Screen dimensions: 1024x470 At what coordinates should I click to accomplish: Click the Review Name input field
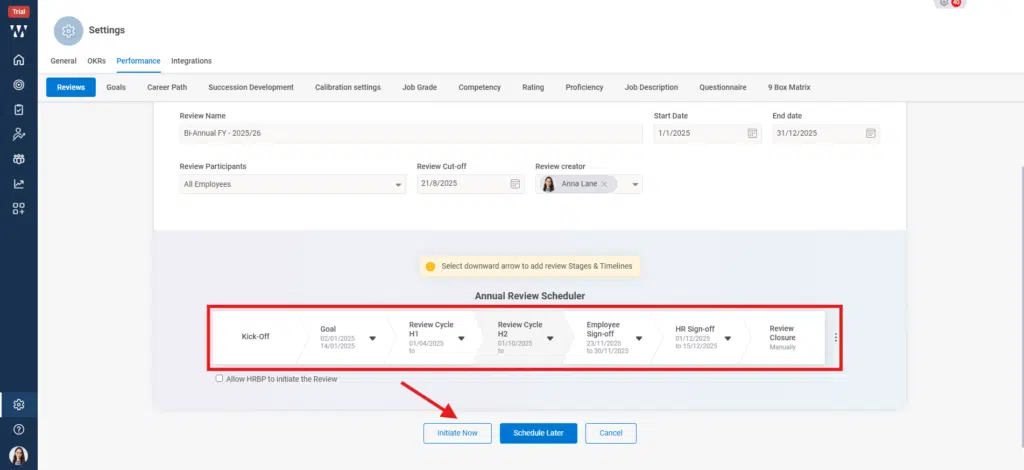pyautogui.click(x=411, y=133)
